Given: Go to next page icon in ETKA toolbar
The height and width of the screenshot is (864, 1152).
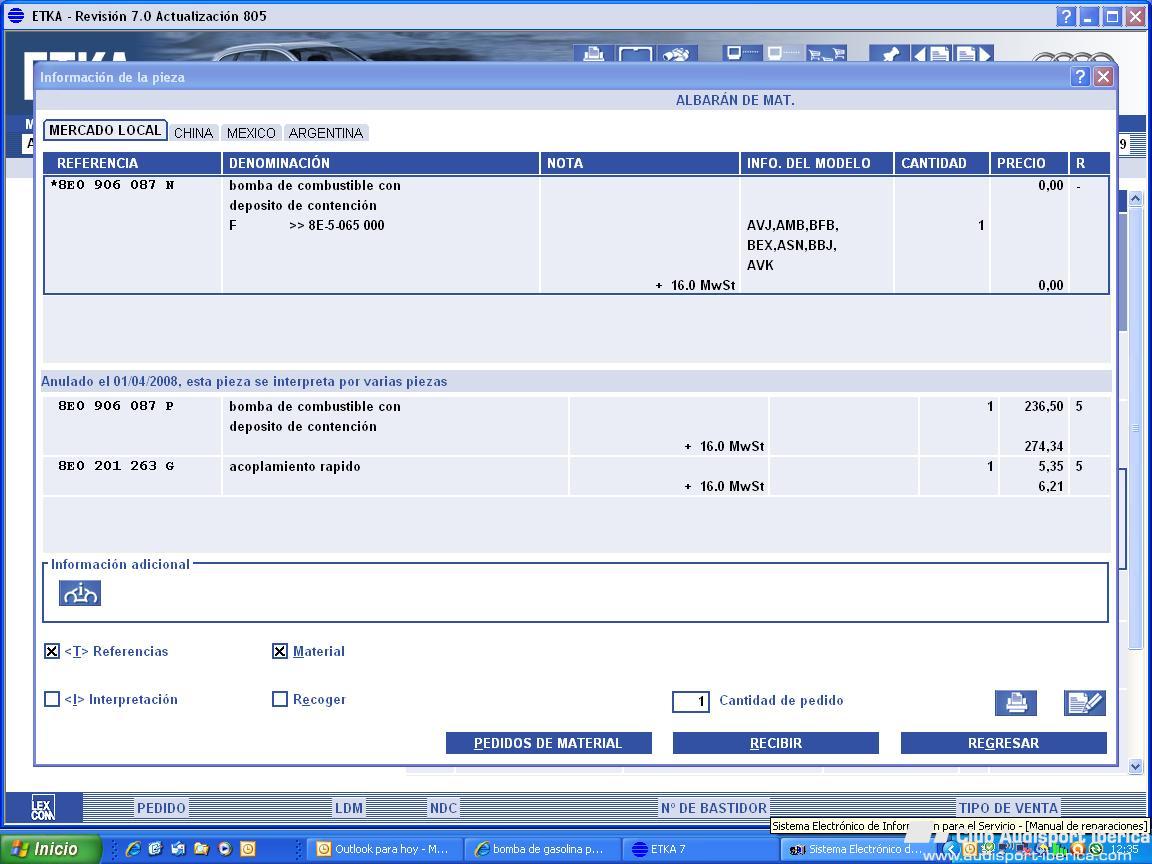Looking at the screenshot, I should pos(973,54).
